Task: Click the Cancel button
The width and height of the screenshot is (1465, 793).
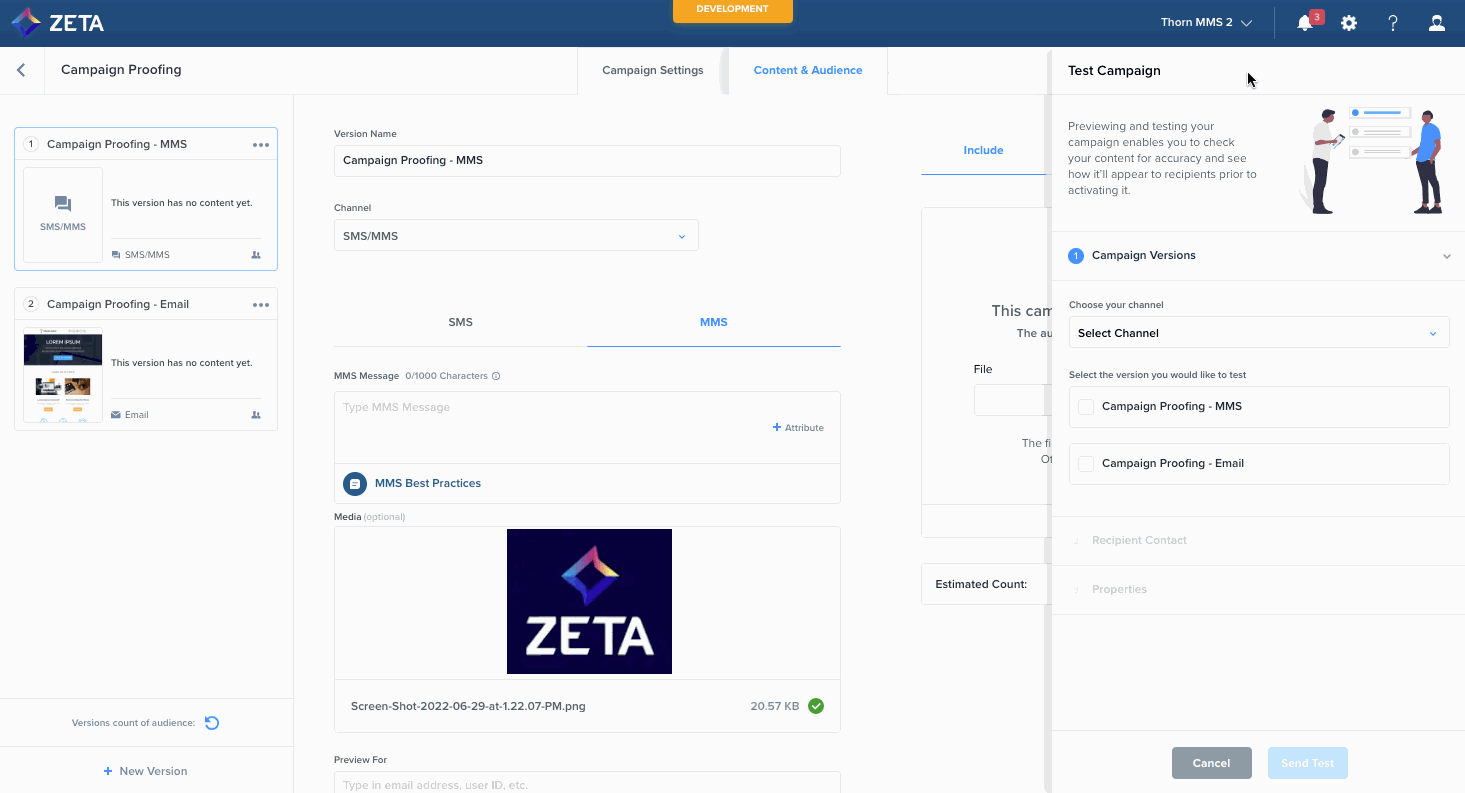Action: tap(1212, 763)
